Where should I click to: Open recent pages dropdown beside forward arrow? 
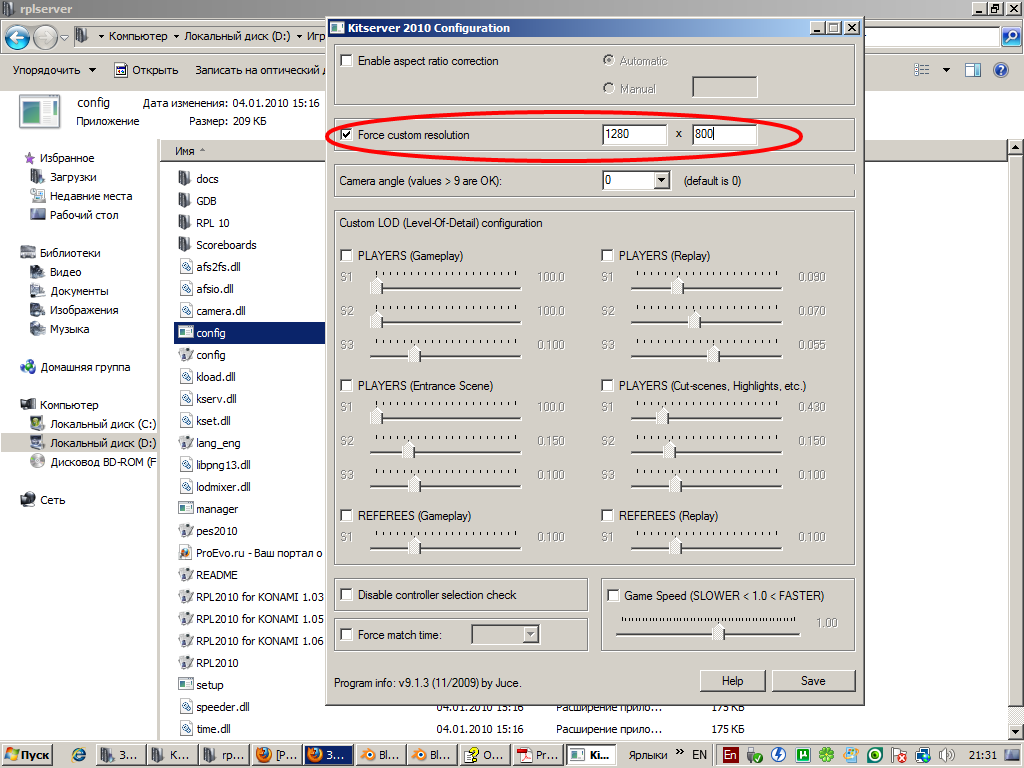click(65, 38)
